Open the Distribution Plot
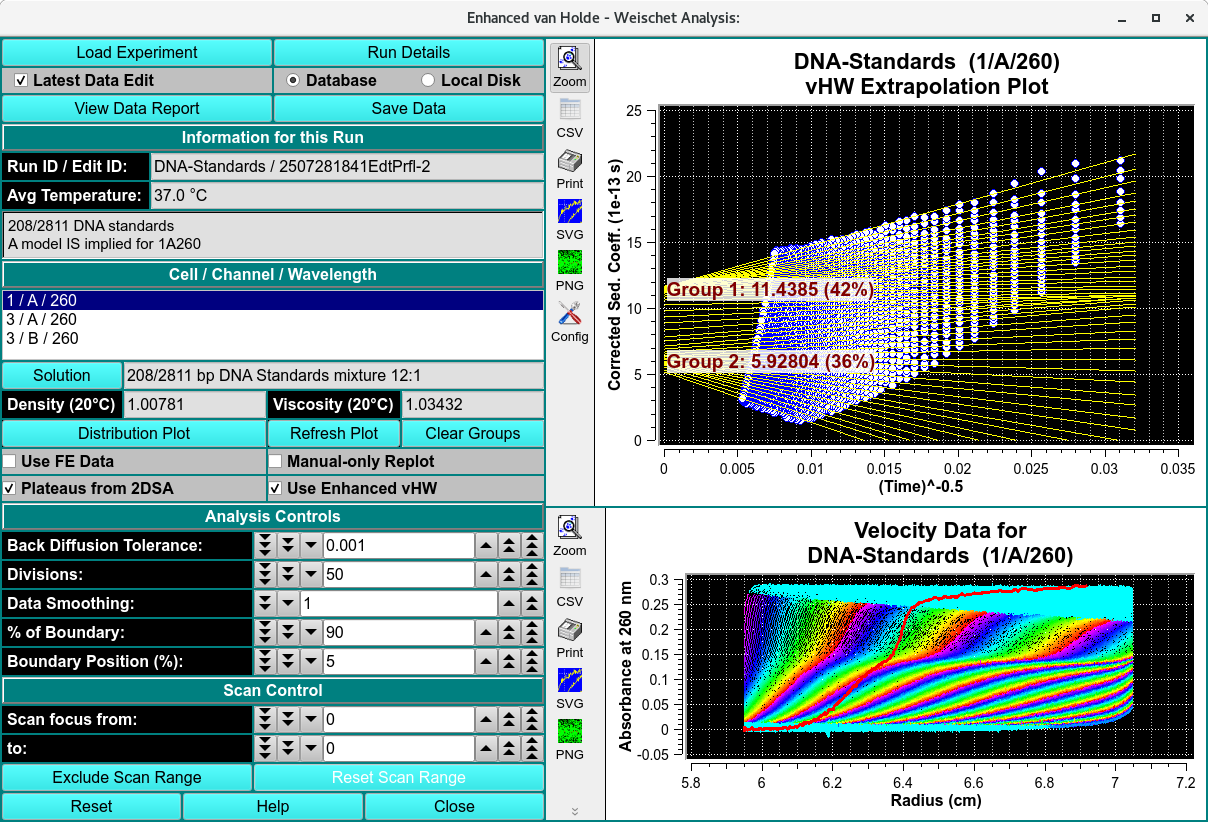1208x822 pixels. coord(134,433)
